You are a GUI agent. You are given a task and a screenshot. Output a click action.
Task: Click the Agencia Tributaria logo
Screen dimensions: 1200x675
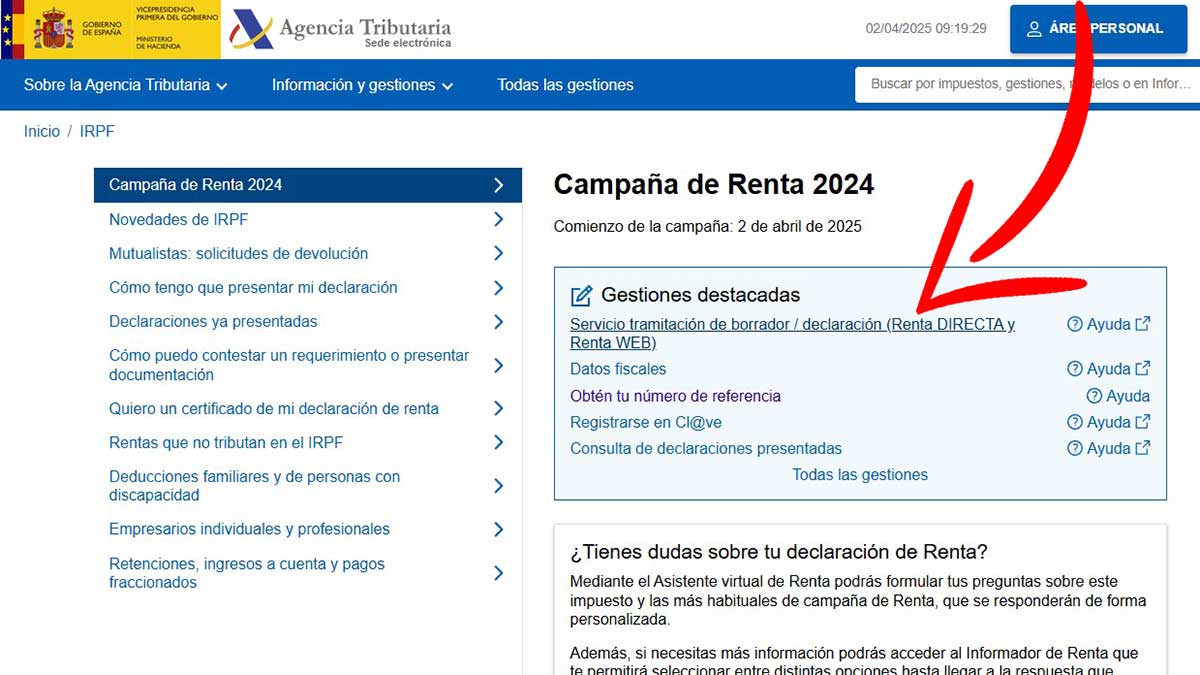(x=340, y=29)
